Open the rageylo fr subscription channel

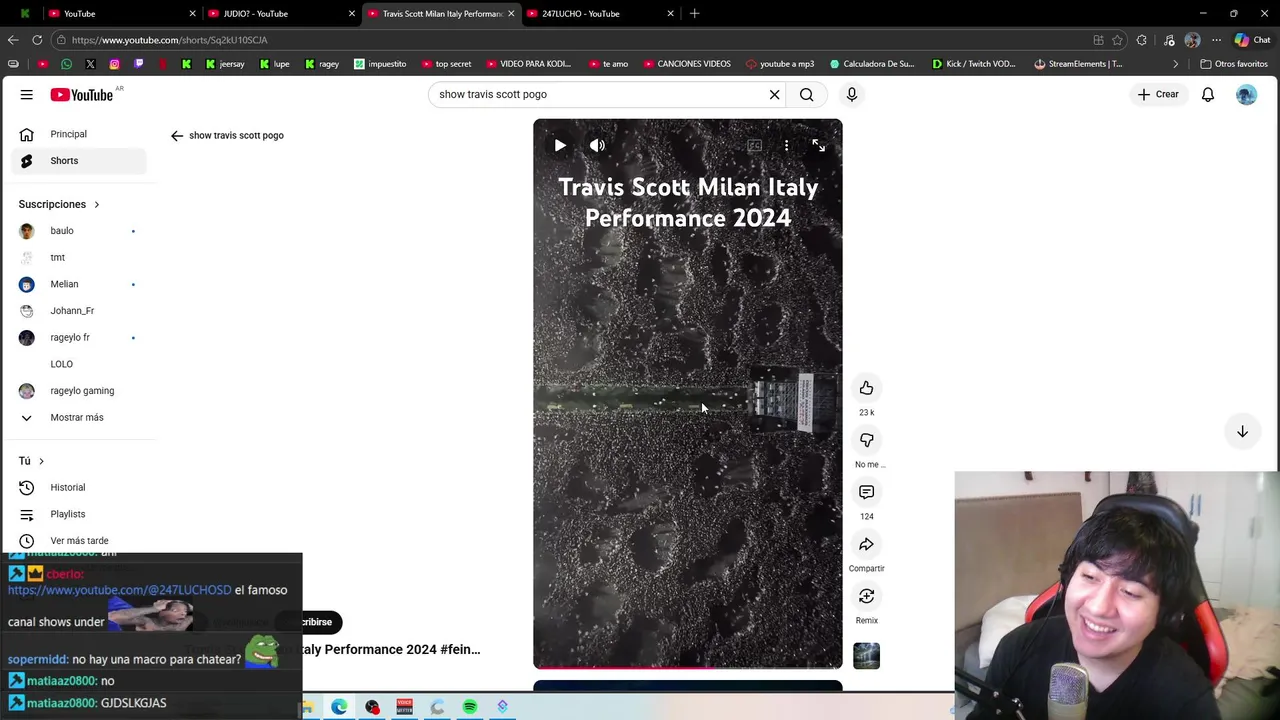[x=78, y=337]
